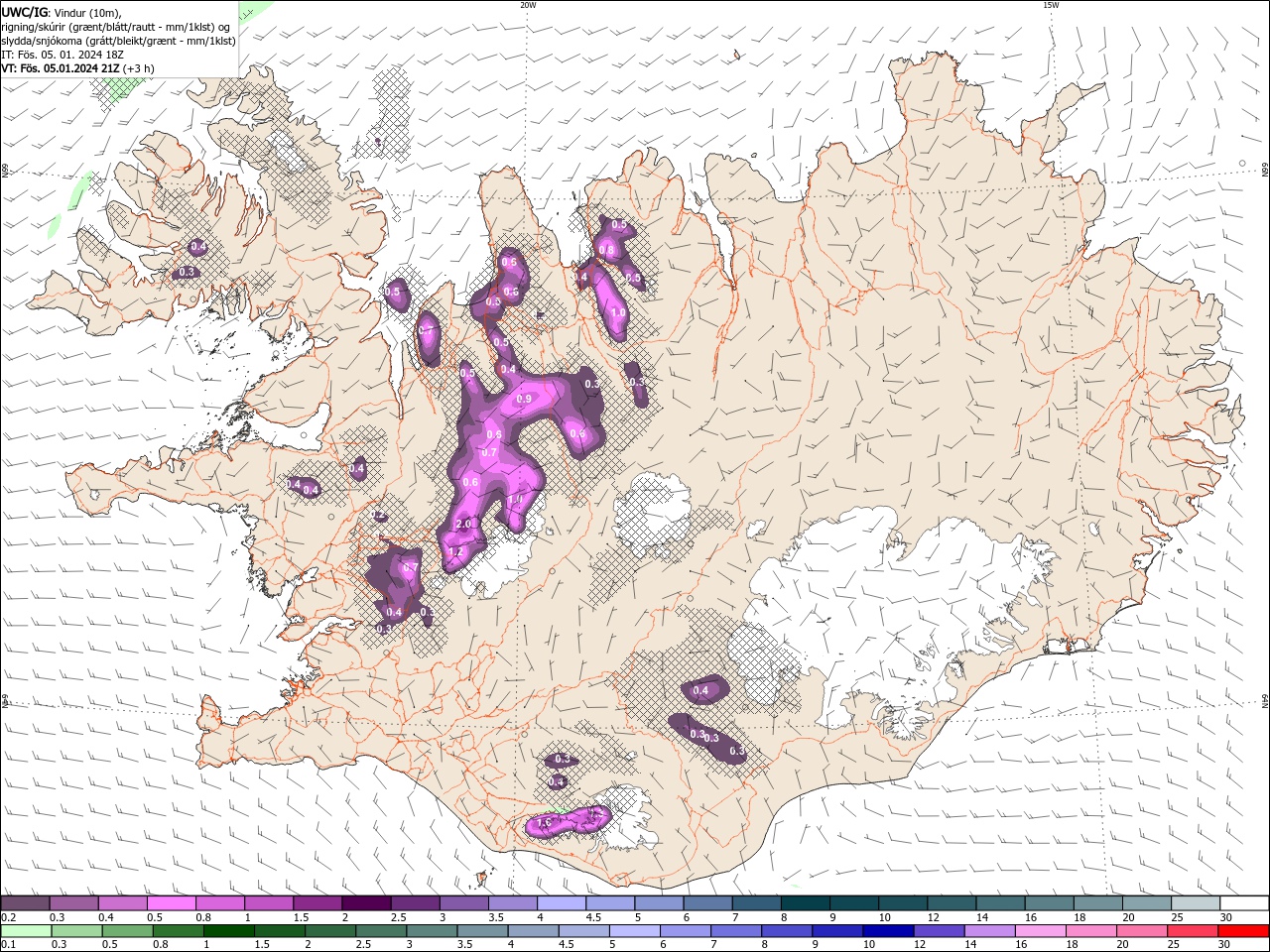Click lower legend swatch between 3 and 3.5
The width and height of the screenshot is (1270, 952).
432,931
